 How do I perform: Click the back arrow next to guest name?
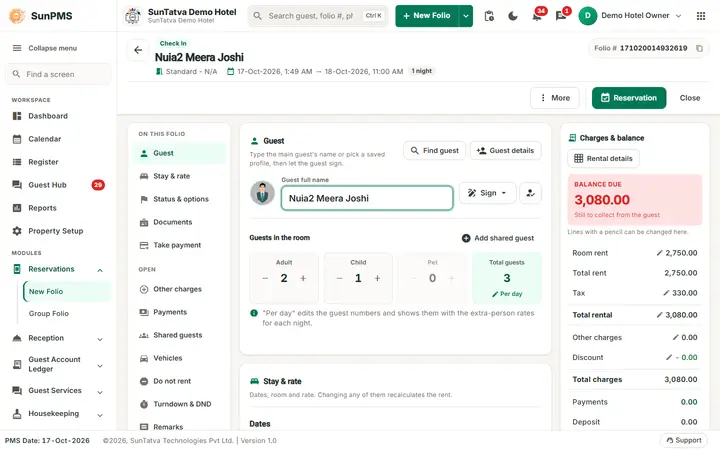coord(138,50)
